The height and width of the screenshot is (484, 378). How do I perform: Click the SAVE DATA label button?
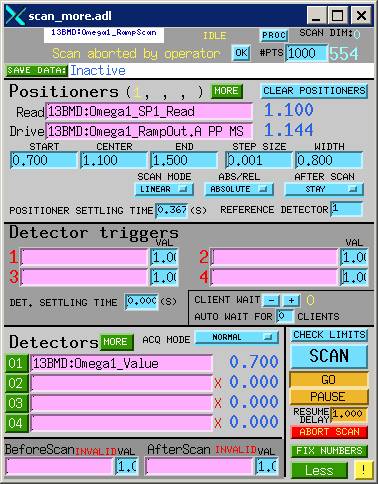tap(37, 71)
